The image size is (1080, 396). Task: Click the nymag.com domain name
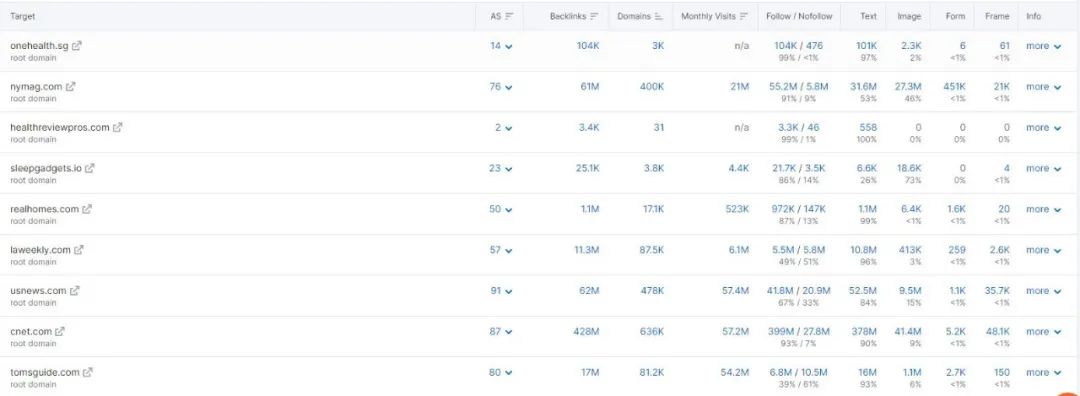click(36, 87)
